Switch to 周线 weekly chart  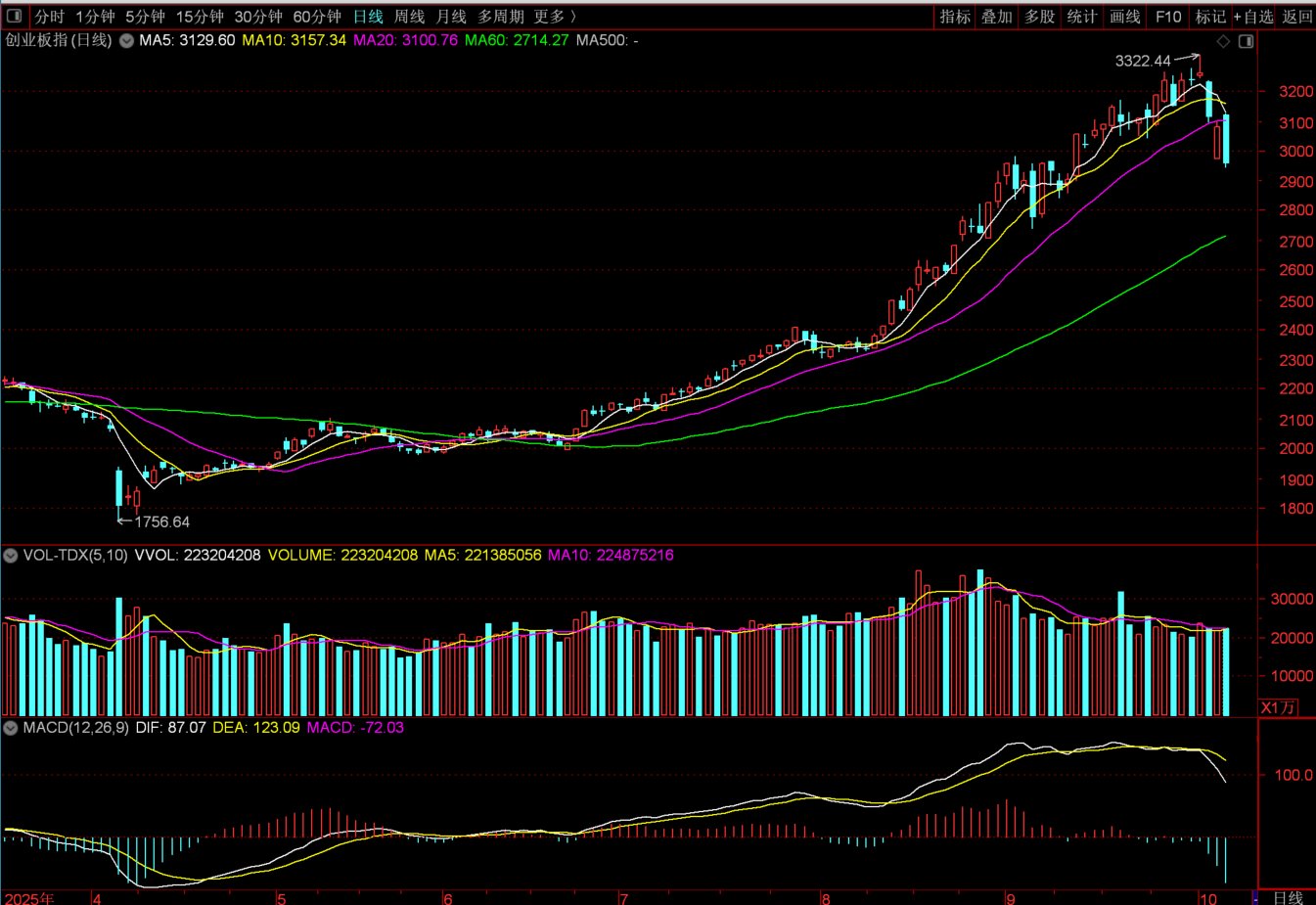click(409, 17)
